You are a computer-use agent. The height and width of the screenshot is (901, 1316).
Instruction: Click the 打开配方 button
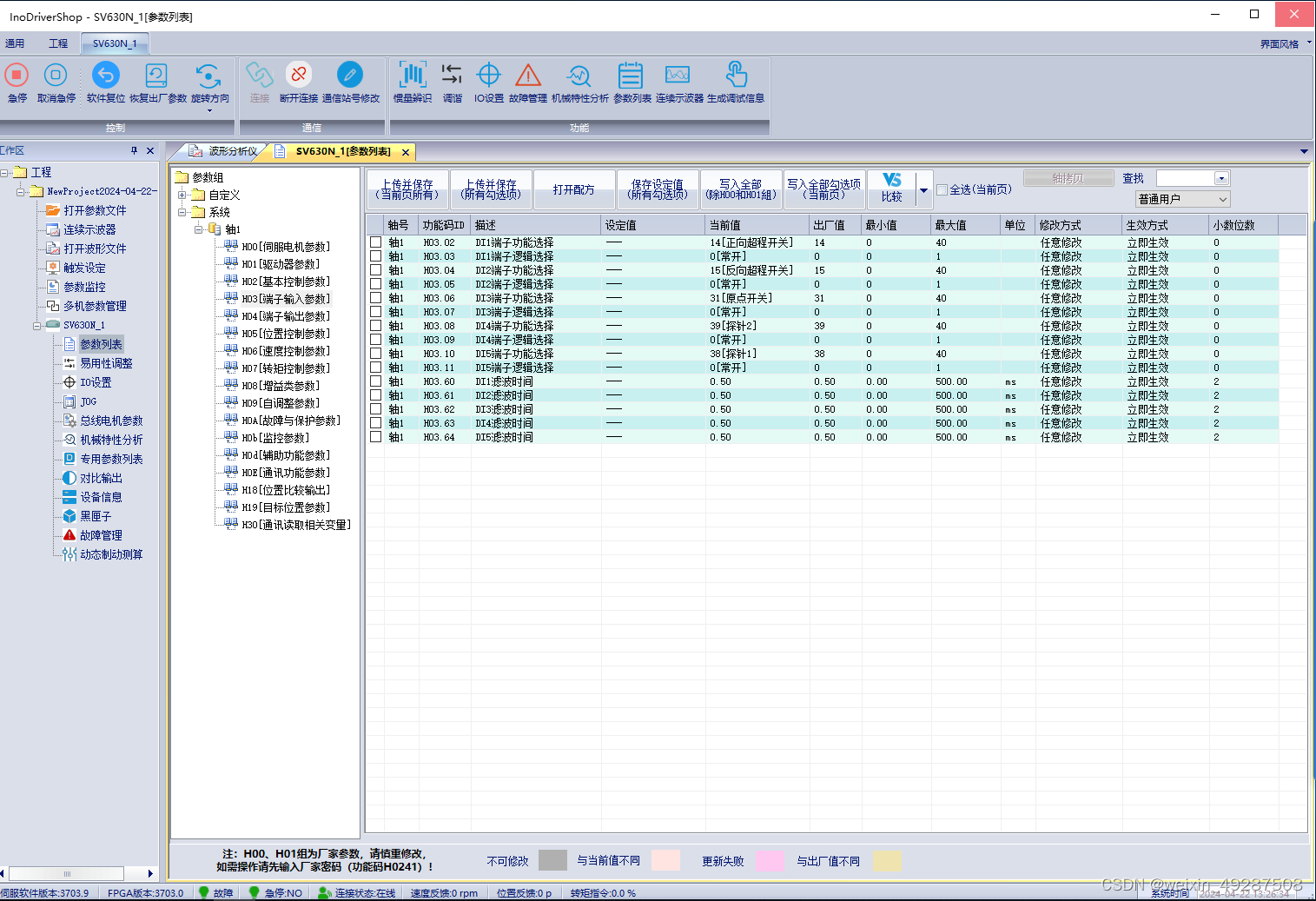coord(574,189)
